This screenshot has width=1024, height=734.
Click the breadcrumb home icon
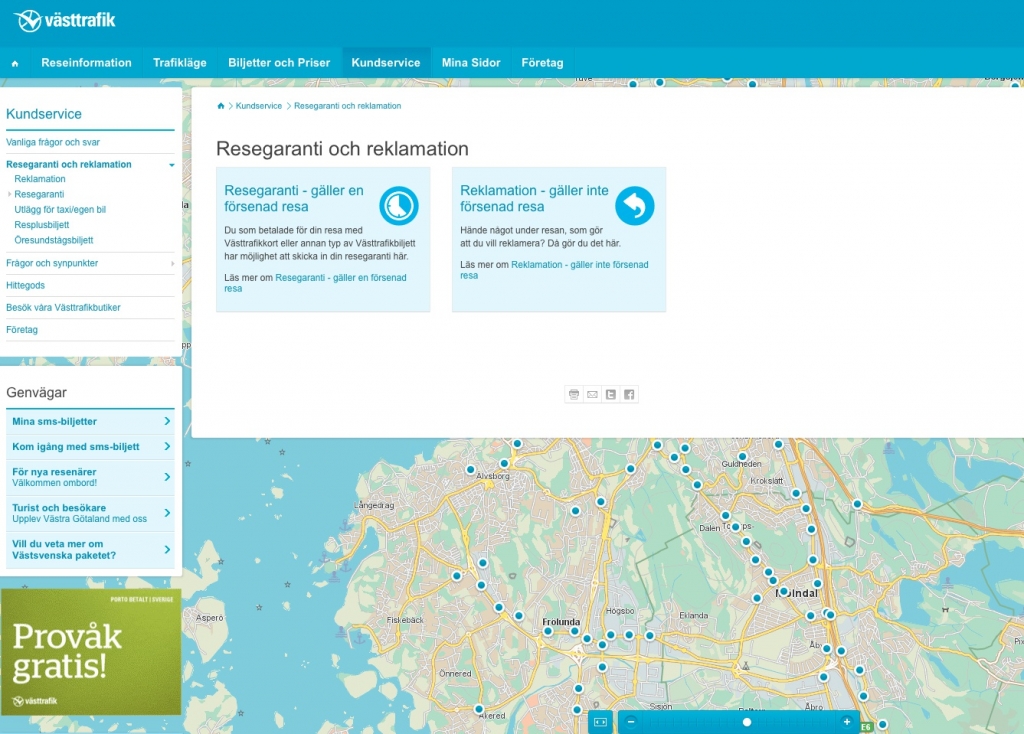click(221, 106)
